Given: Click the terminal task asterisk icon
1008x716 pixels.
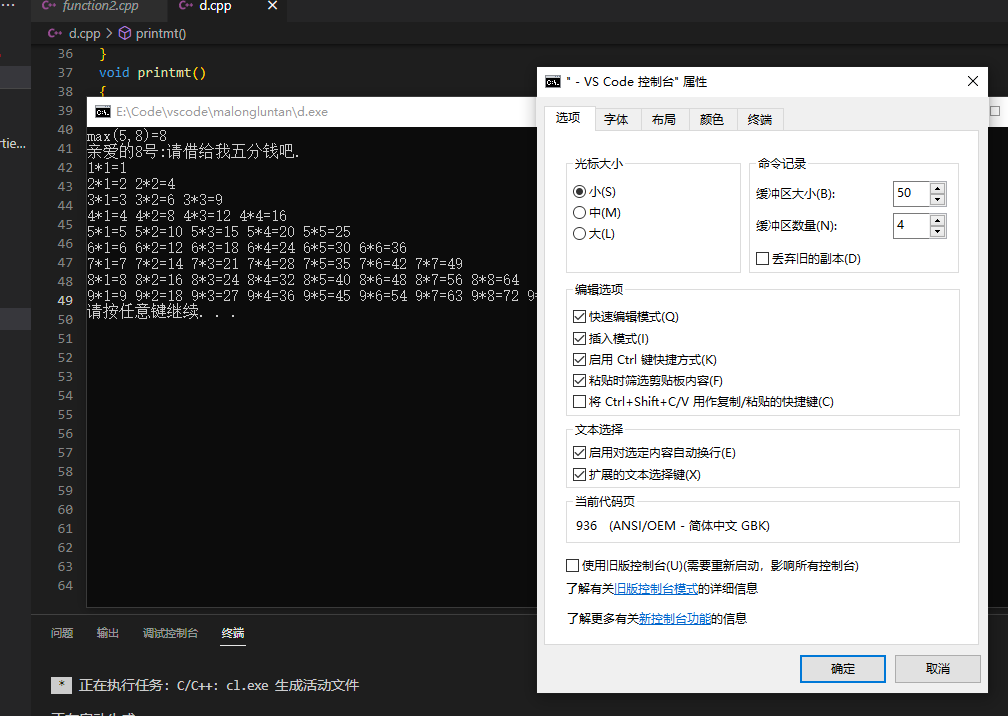Looking at the screenshot, I should (x=61, y=685).
